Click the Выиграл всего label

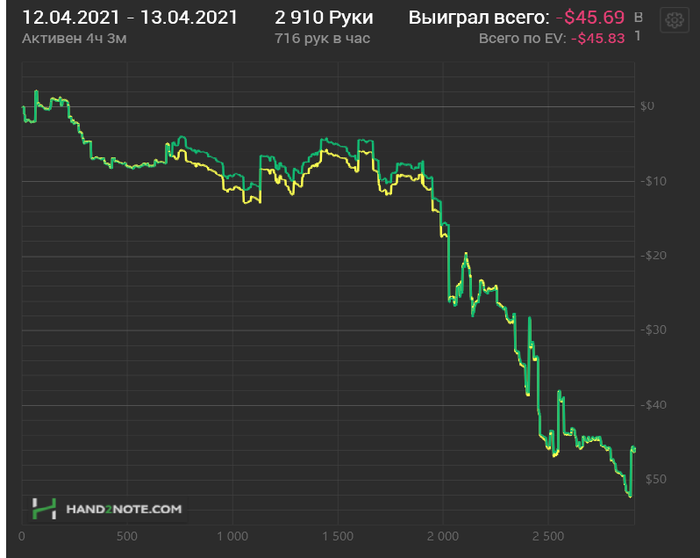tap(479, 18)
